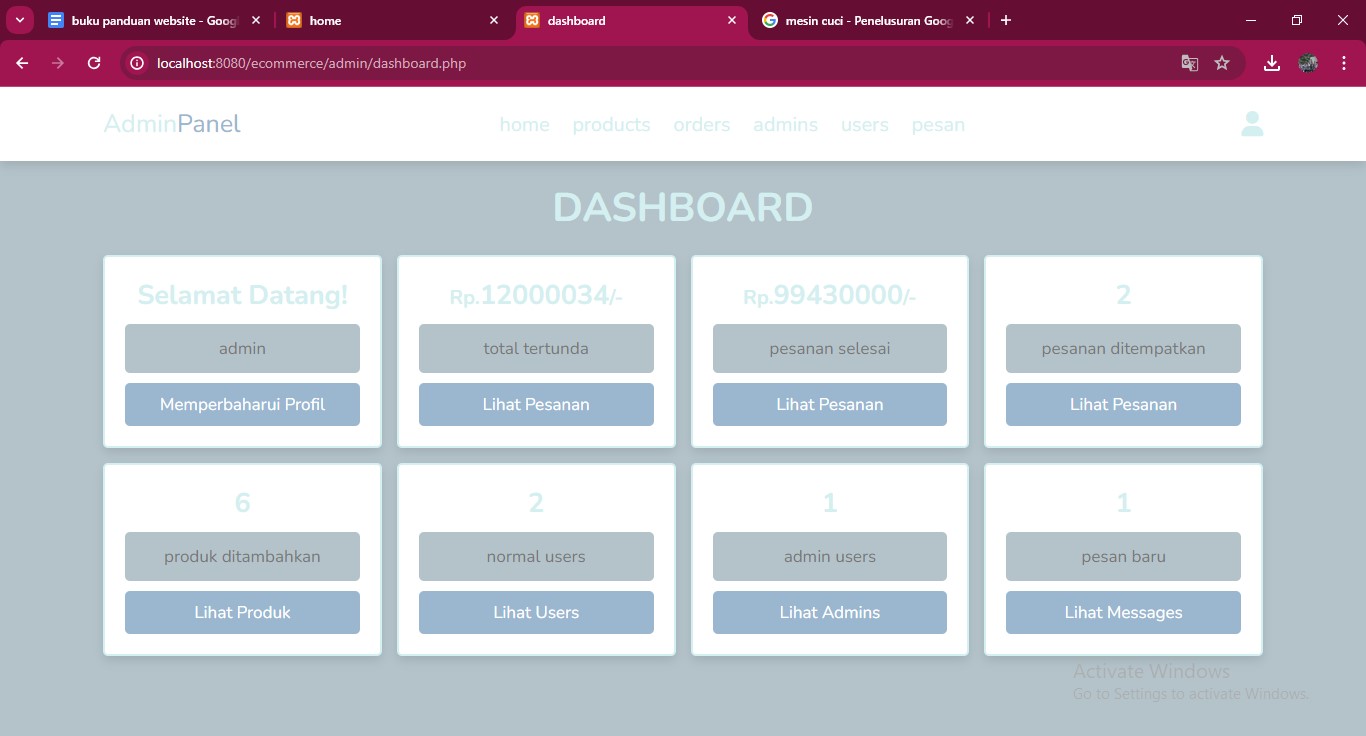Select the dashboard browser tab

(x=631, y=20)
